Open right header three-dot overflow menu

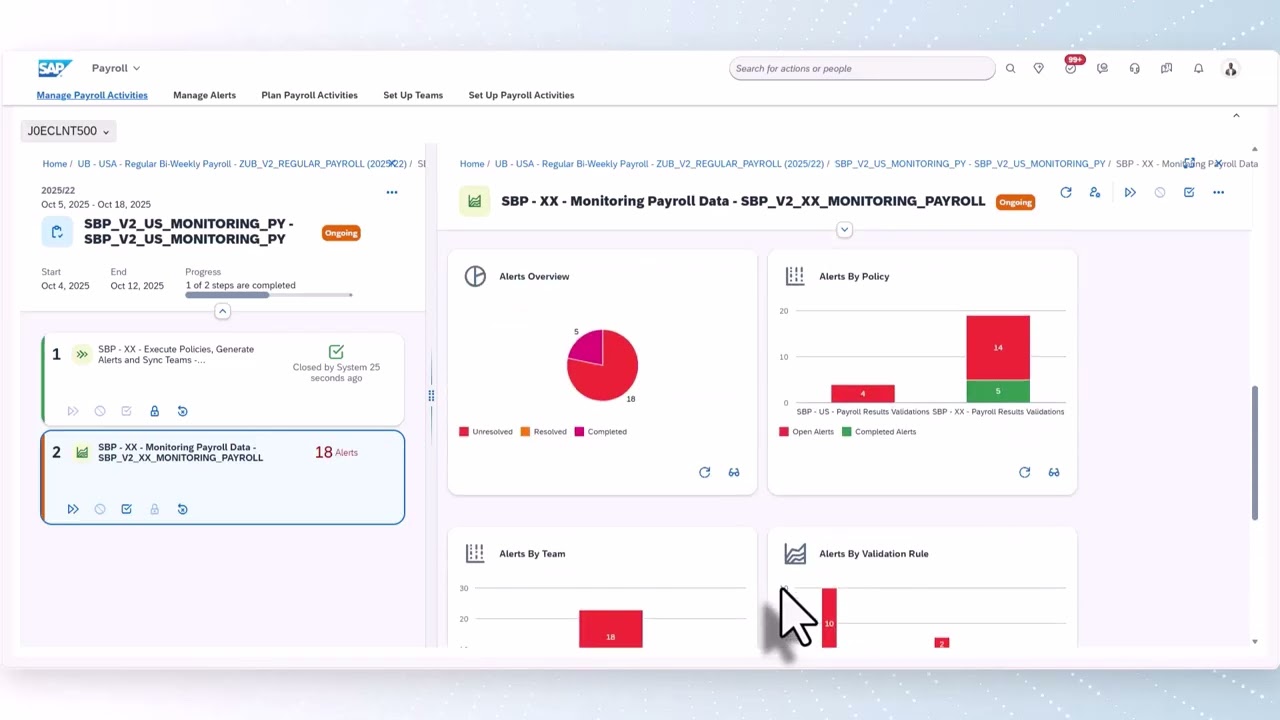pos(1218,192)
